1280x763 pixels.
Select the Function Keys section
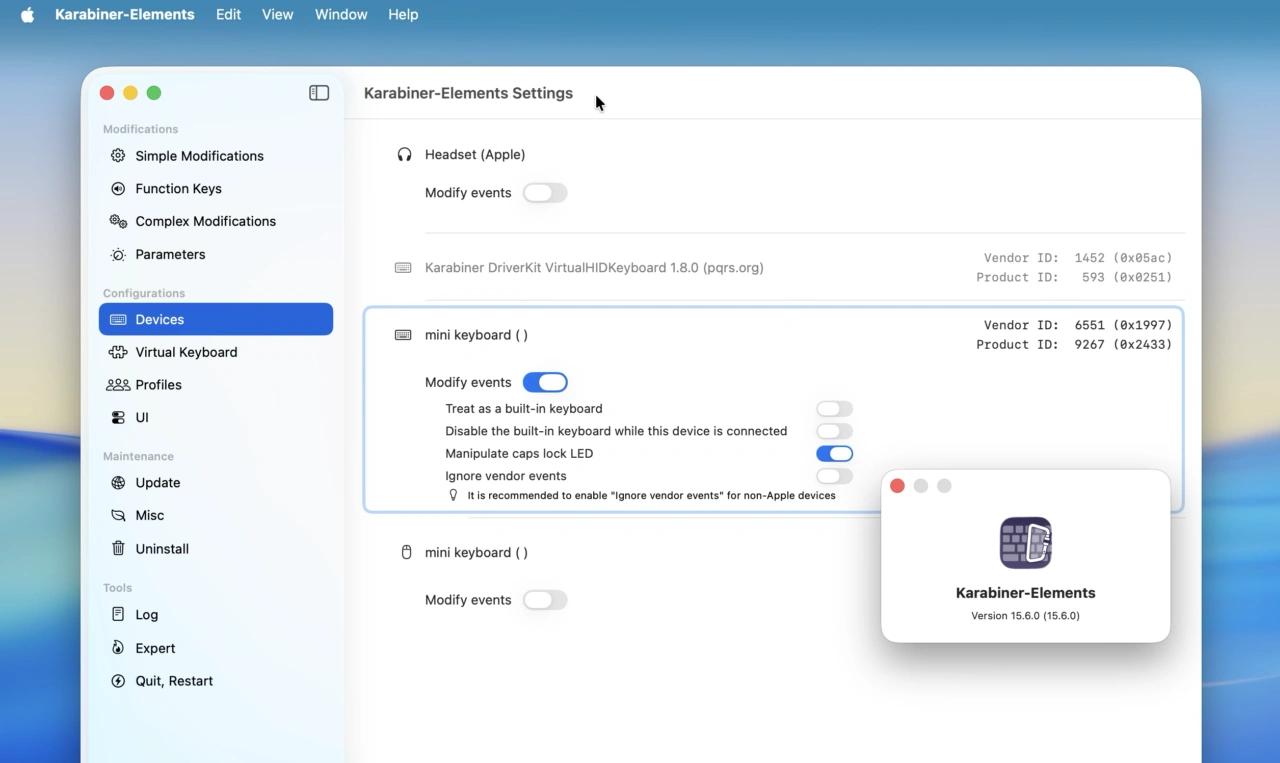pos(179,188)
